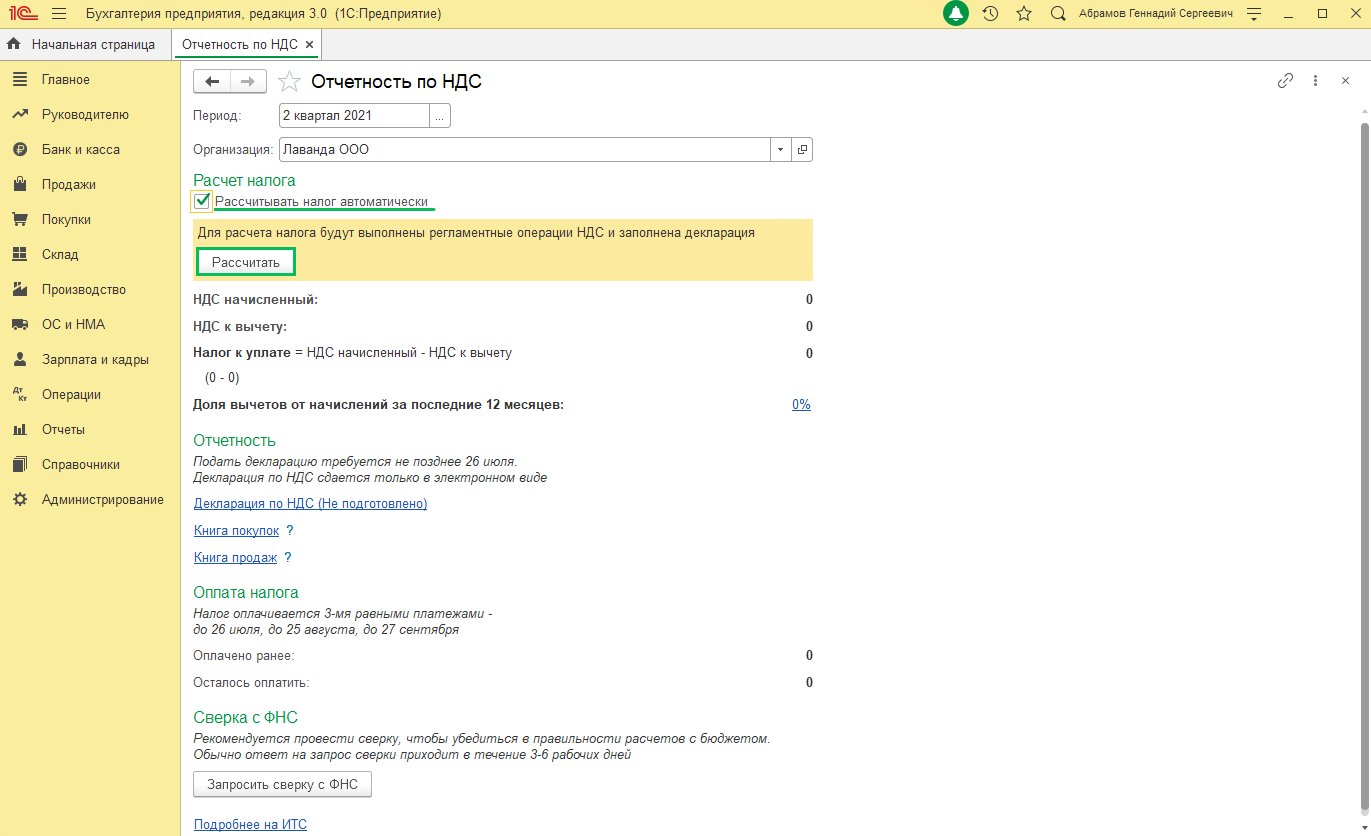Open favorites star in title bar
Screen dimensions: 1371x836
[1024, 14]
